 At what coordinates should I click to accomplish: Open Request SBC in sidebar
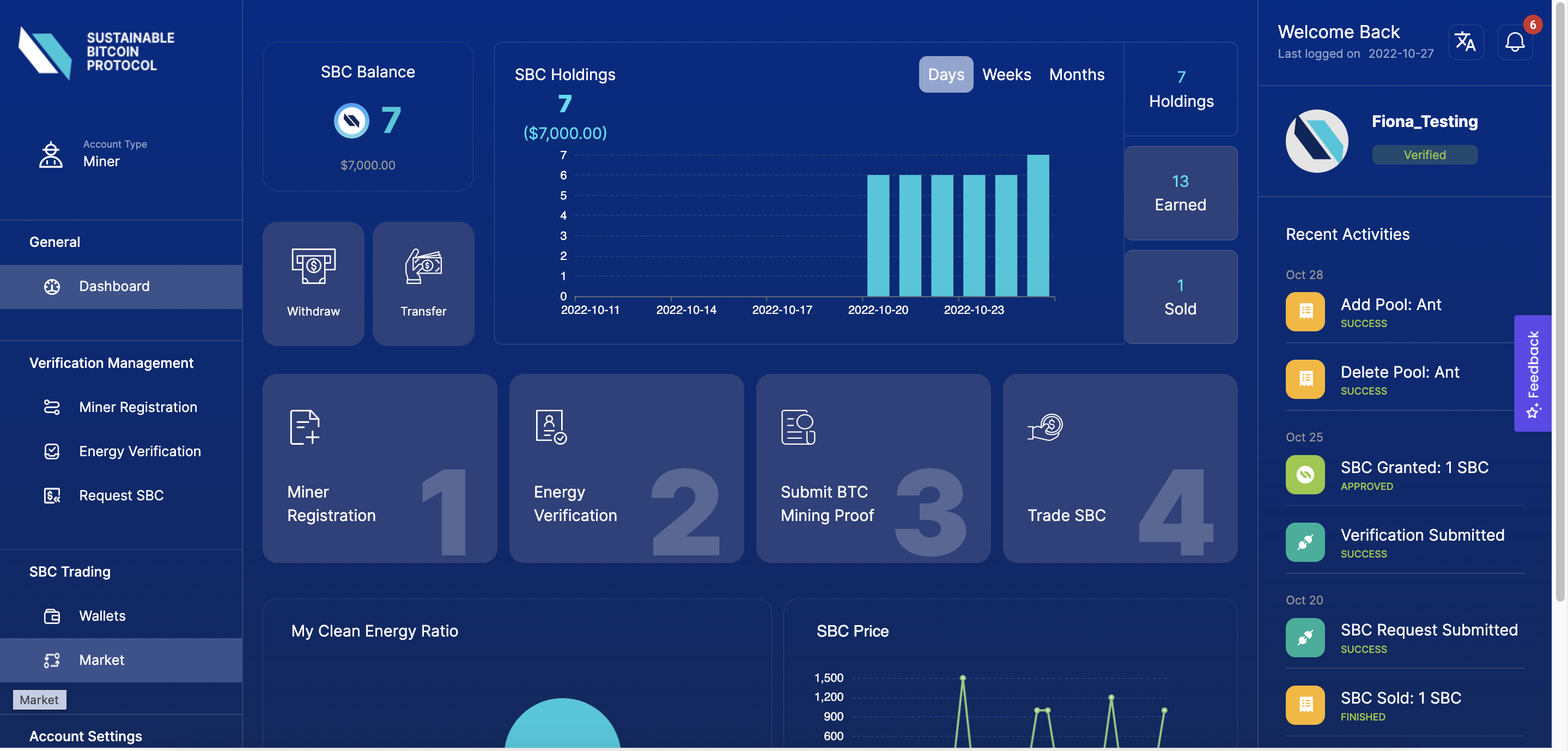(121, 496)
